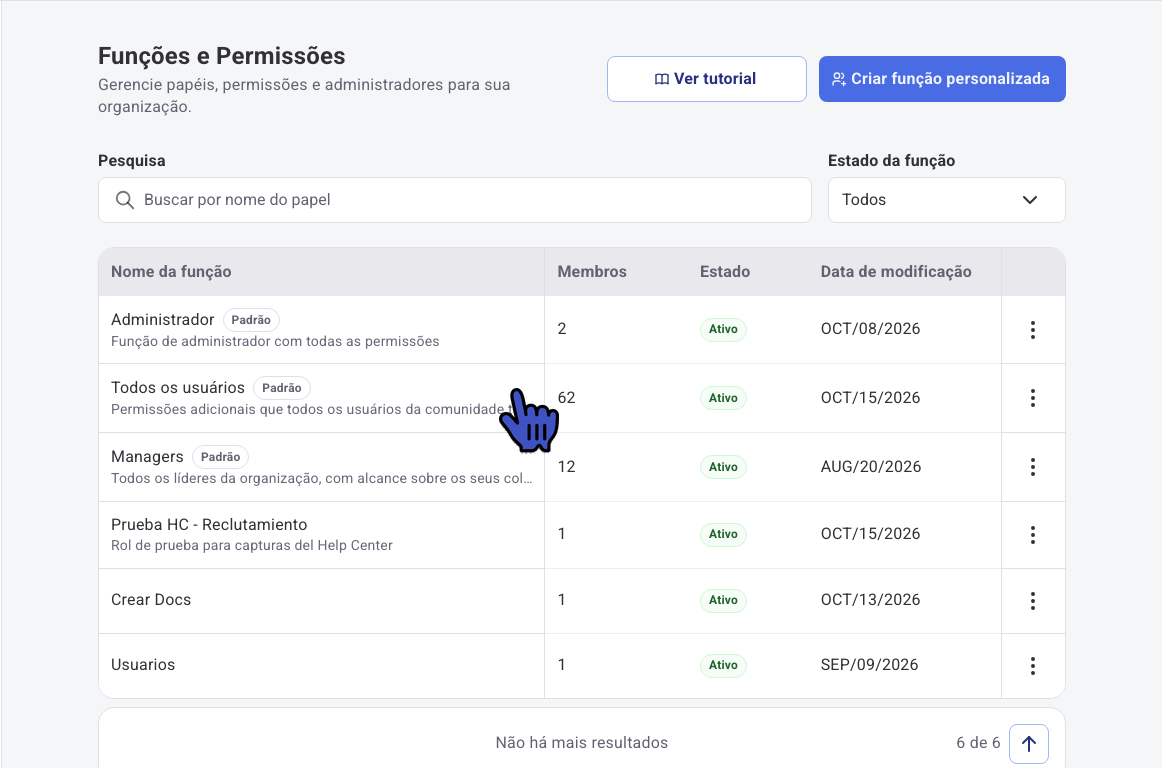Click the Managers role description text
Screen dimensions: 1162x768
(x=322, y=479)
